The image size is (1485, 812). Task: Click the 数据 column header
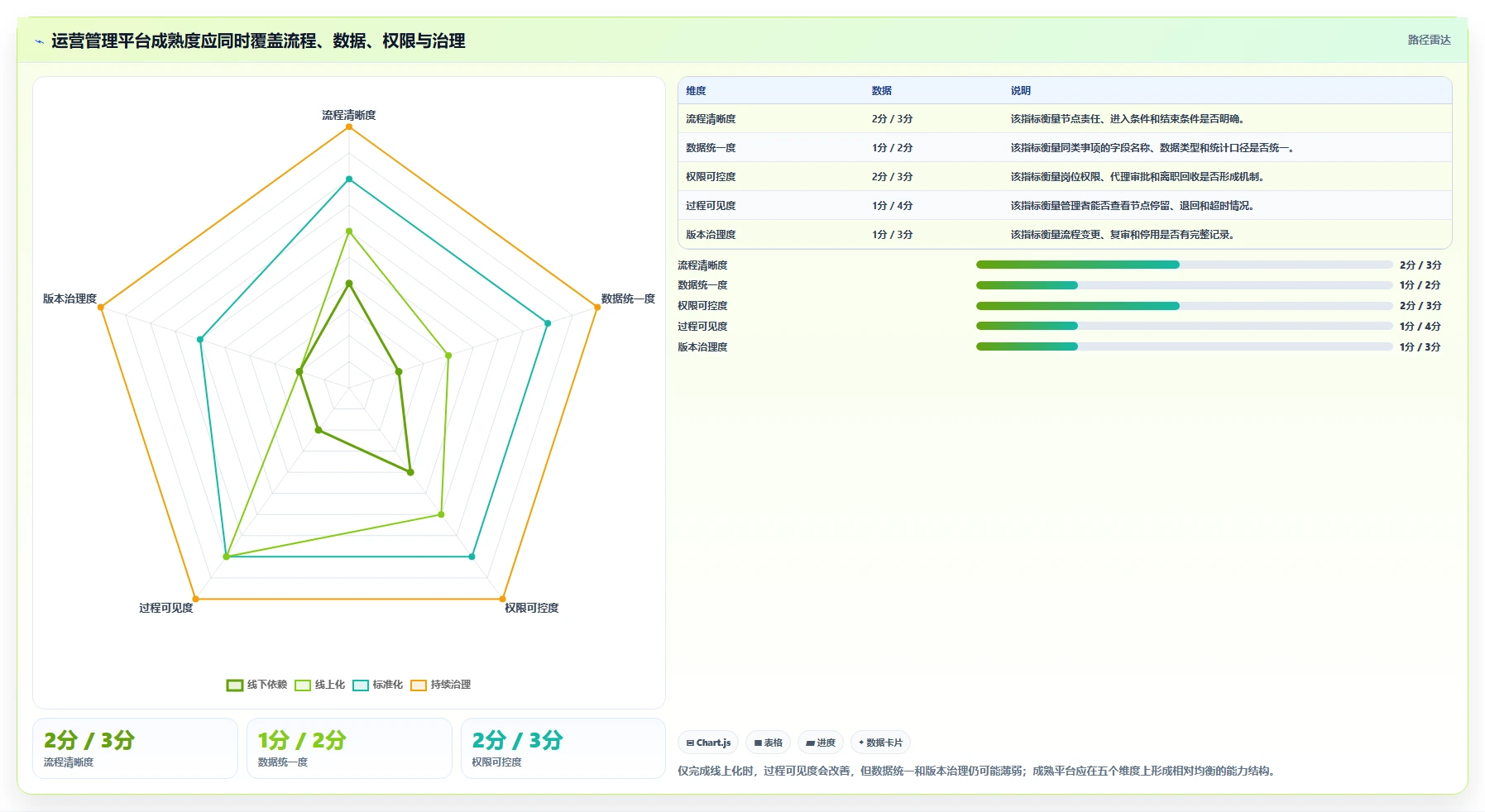click(881, 91)
